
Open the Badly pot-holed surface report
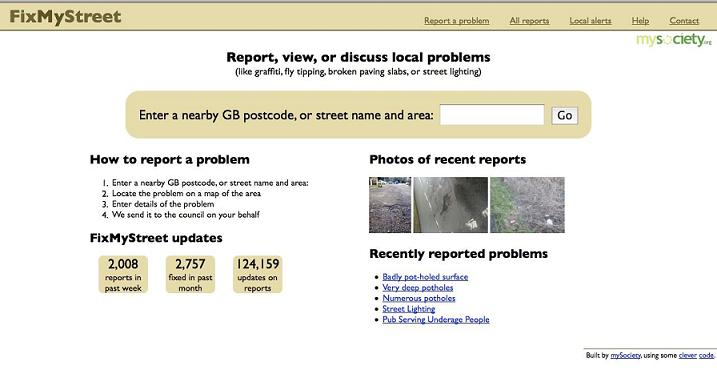(x=425, y=277)
